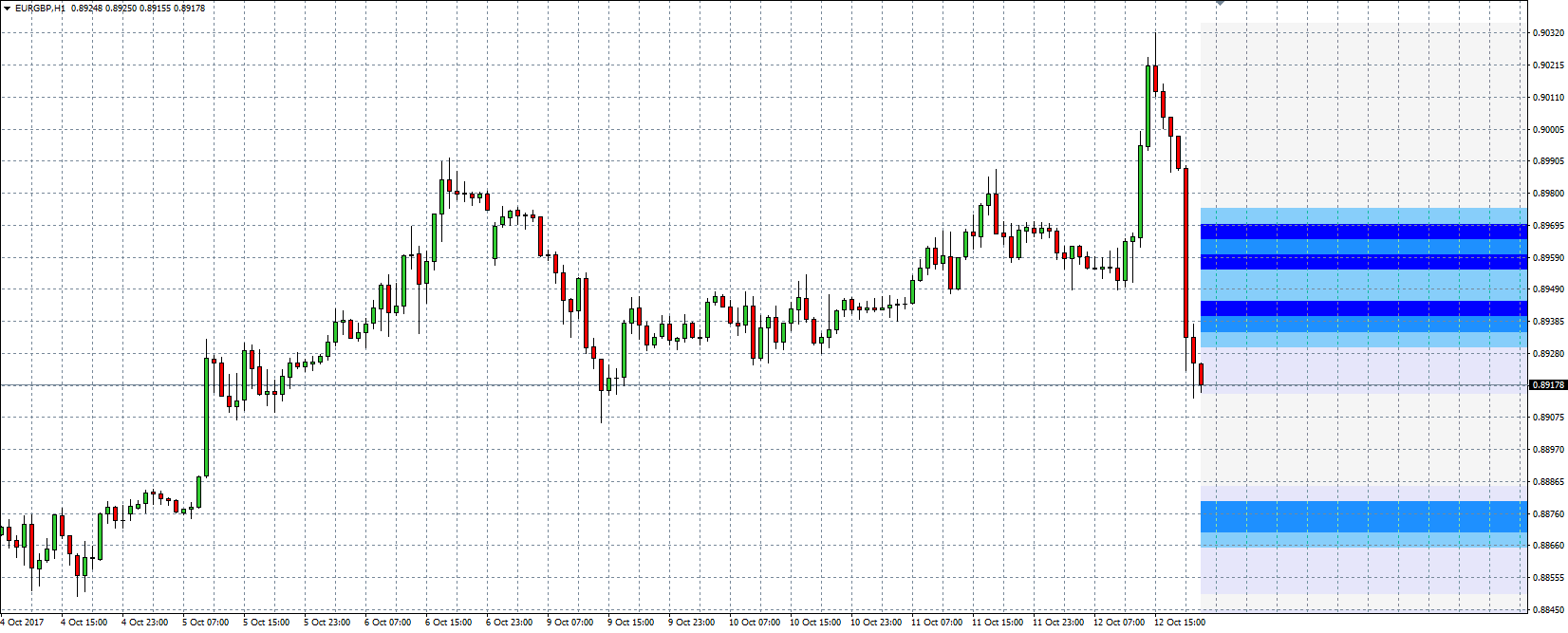Screen dimensions: 1568x633
Task: Click price scale value 0.89905
Action: click(x=1549, y=161)
